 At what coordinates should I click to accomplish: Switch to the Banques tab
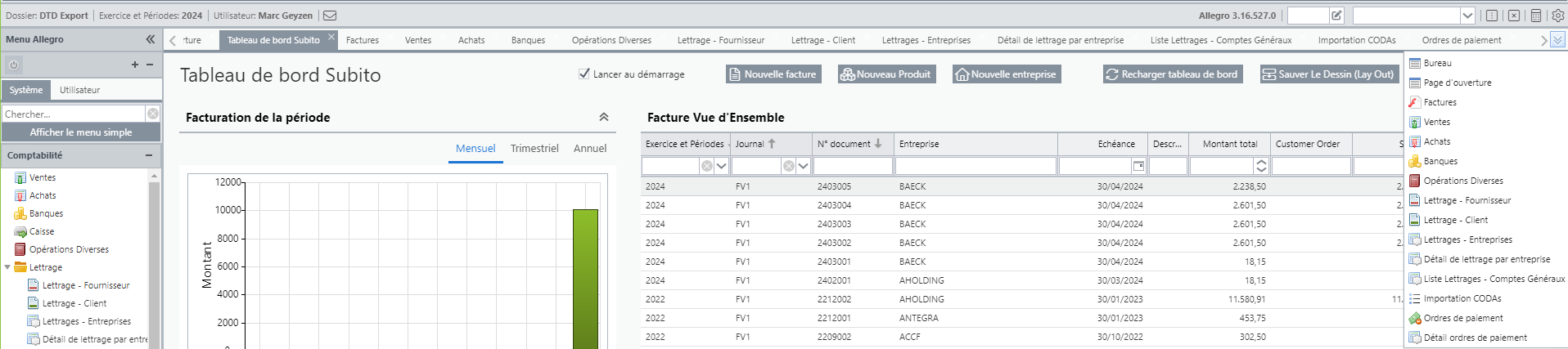(x=528, y=40)
